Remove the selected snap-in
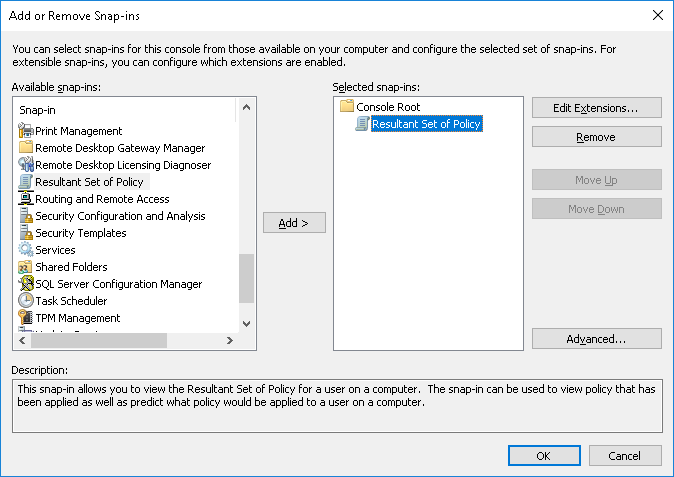This screenshot has width=674, height=477. point(596,137)
